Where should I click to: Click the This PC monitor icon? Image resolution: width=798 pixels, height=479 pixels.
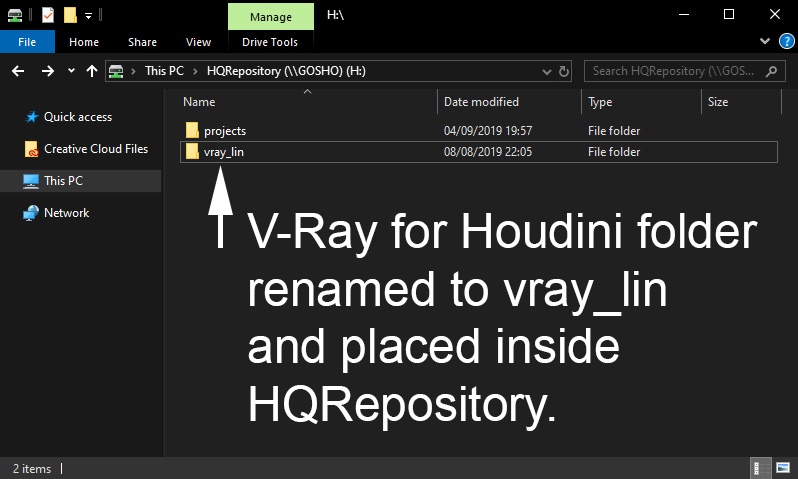click(31, 181)
